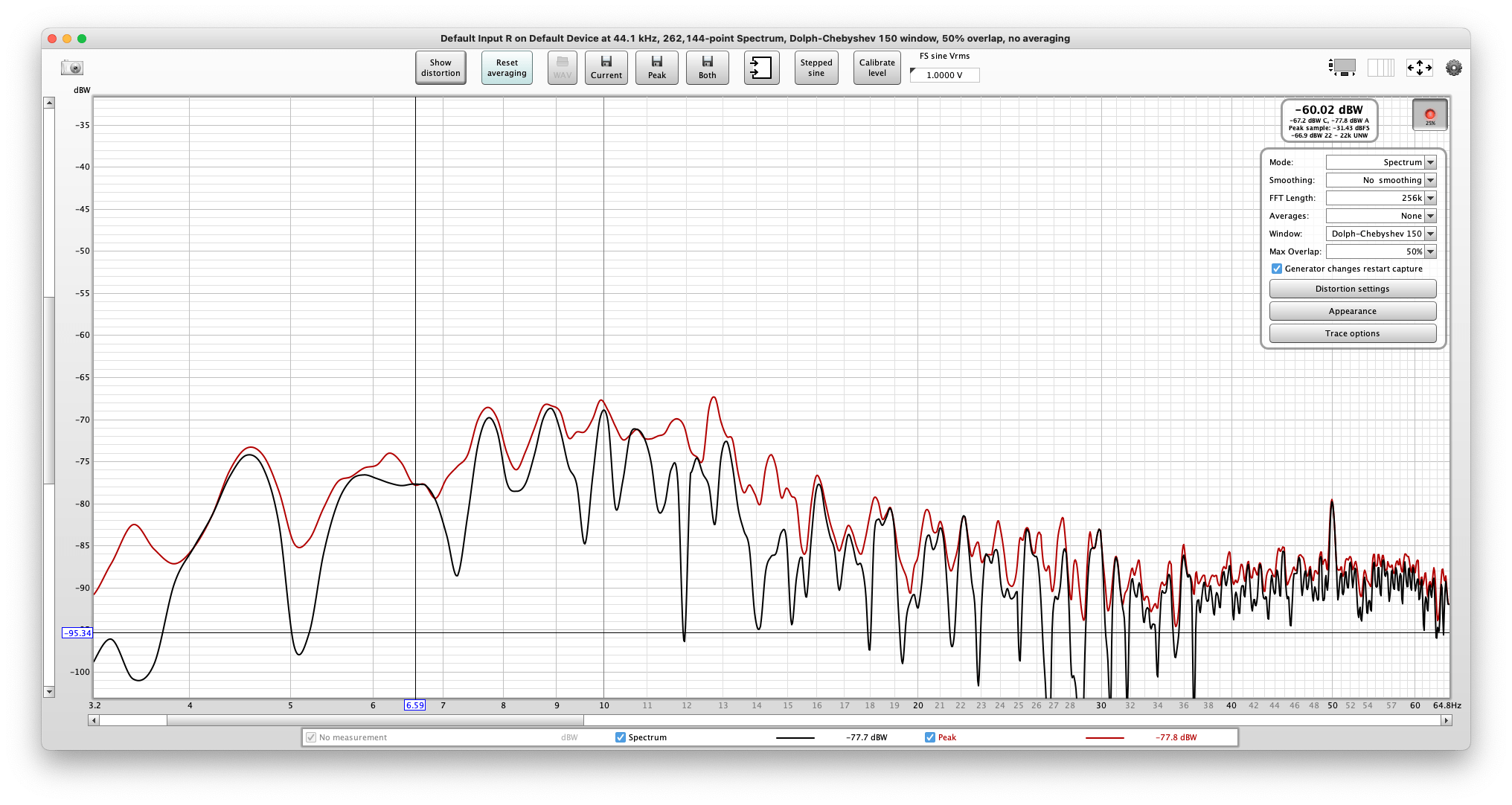The image size is (1512, 805).
Task: Click the -77.8 dBW Peak value
Action: pos(1176,737)
